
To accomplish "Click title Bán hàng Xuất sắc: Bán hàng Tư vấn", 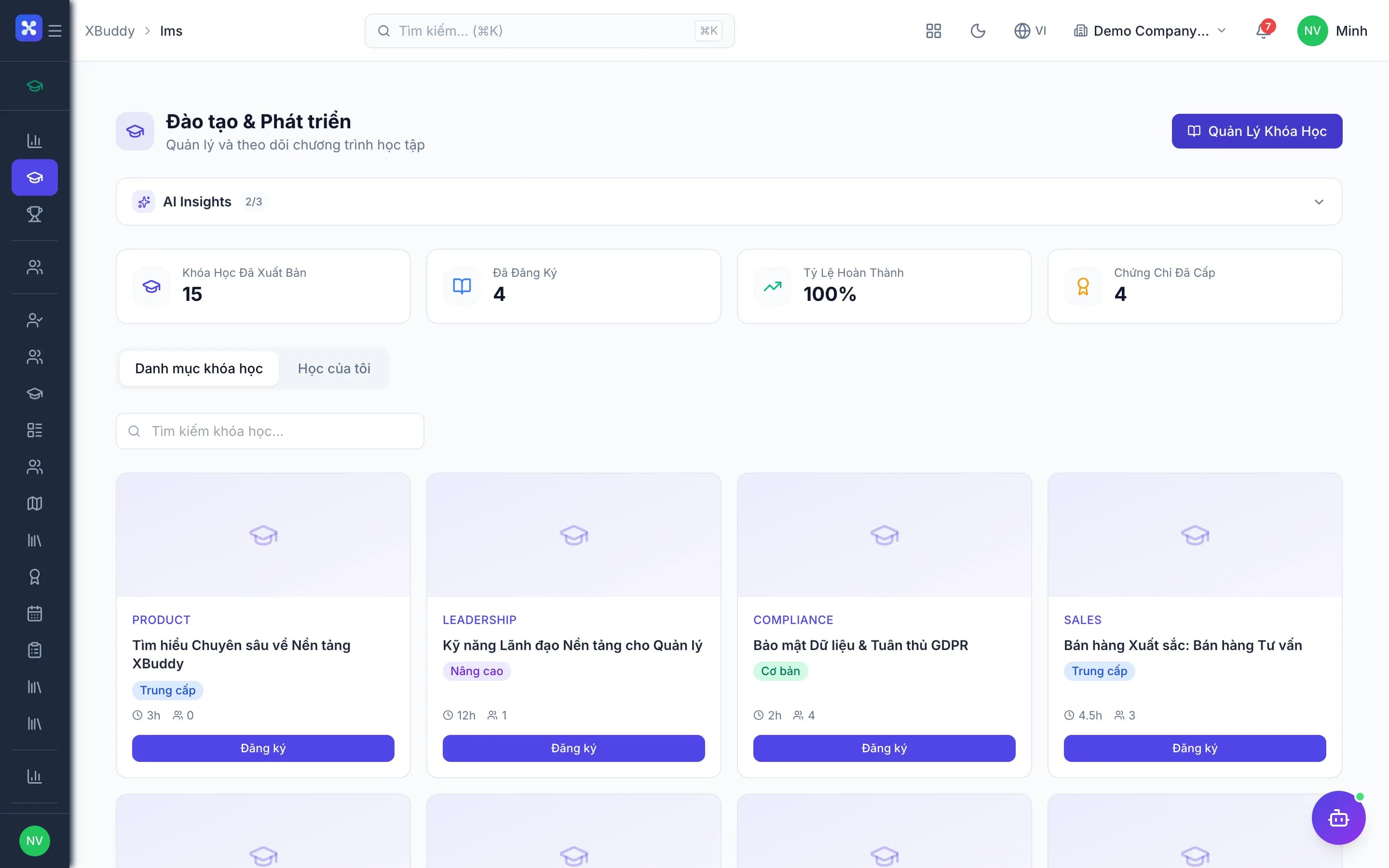I will click(x=1183, y=645).
